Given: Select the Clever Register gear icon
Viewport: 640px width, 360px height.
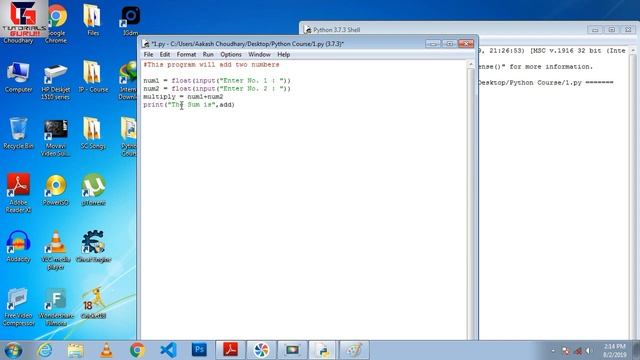Looking at the screenshot, I should 93,246.
